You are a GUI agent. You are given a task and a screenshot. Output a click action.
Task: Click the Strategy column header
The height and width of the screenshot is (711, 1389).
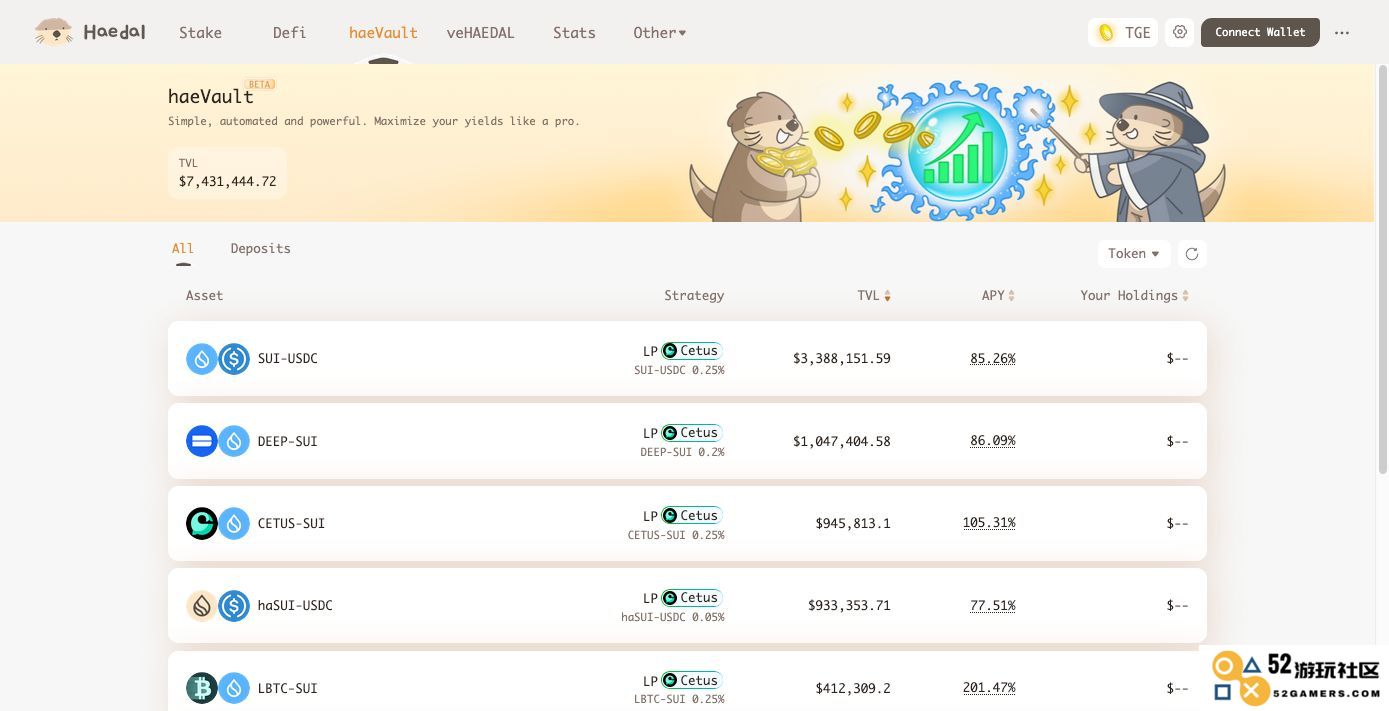(x=694, y=296)
